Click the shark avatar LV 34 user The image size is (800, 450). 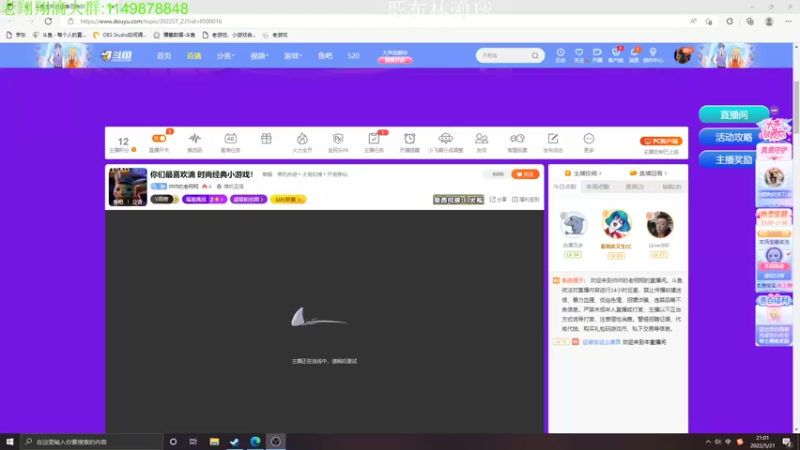(572, 224)
